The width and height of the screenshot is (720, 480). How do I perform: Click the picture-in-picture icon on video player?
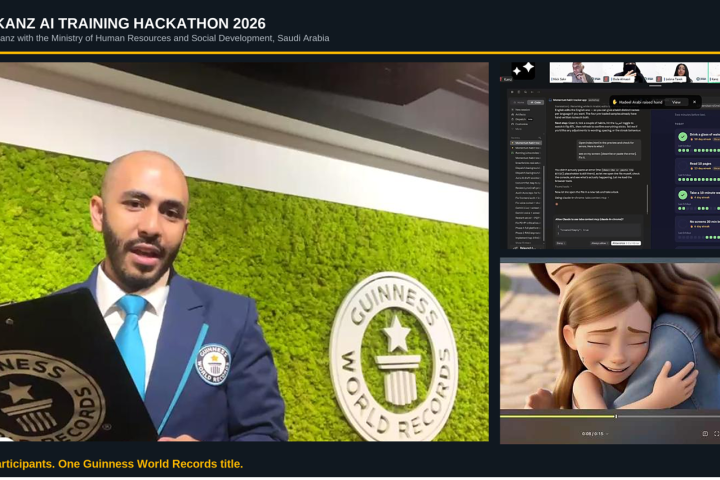705,434
